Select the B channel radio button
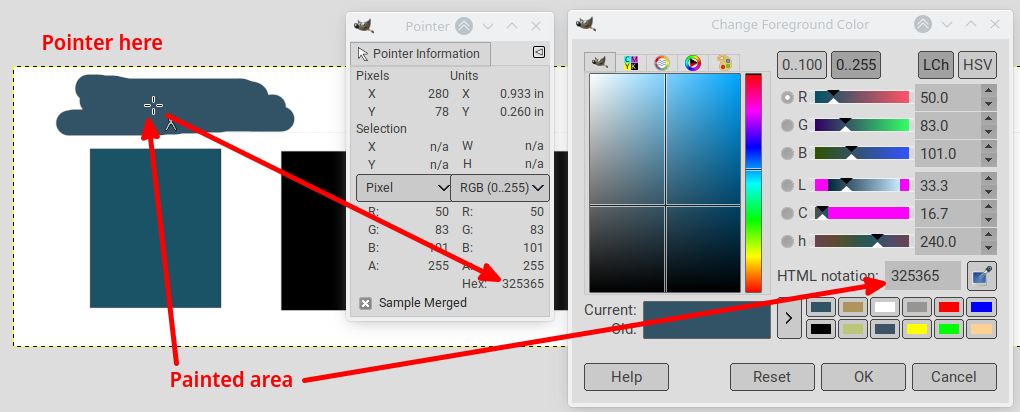1020x412 pixels. click(788, 153)
